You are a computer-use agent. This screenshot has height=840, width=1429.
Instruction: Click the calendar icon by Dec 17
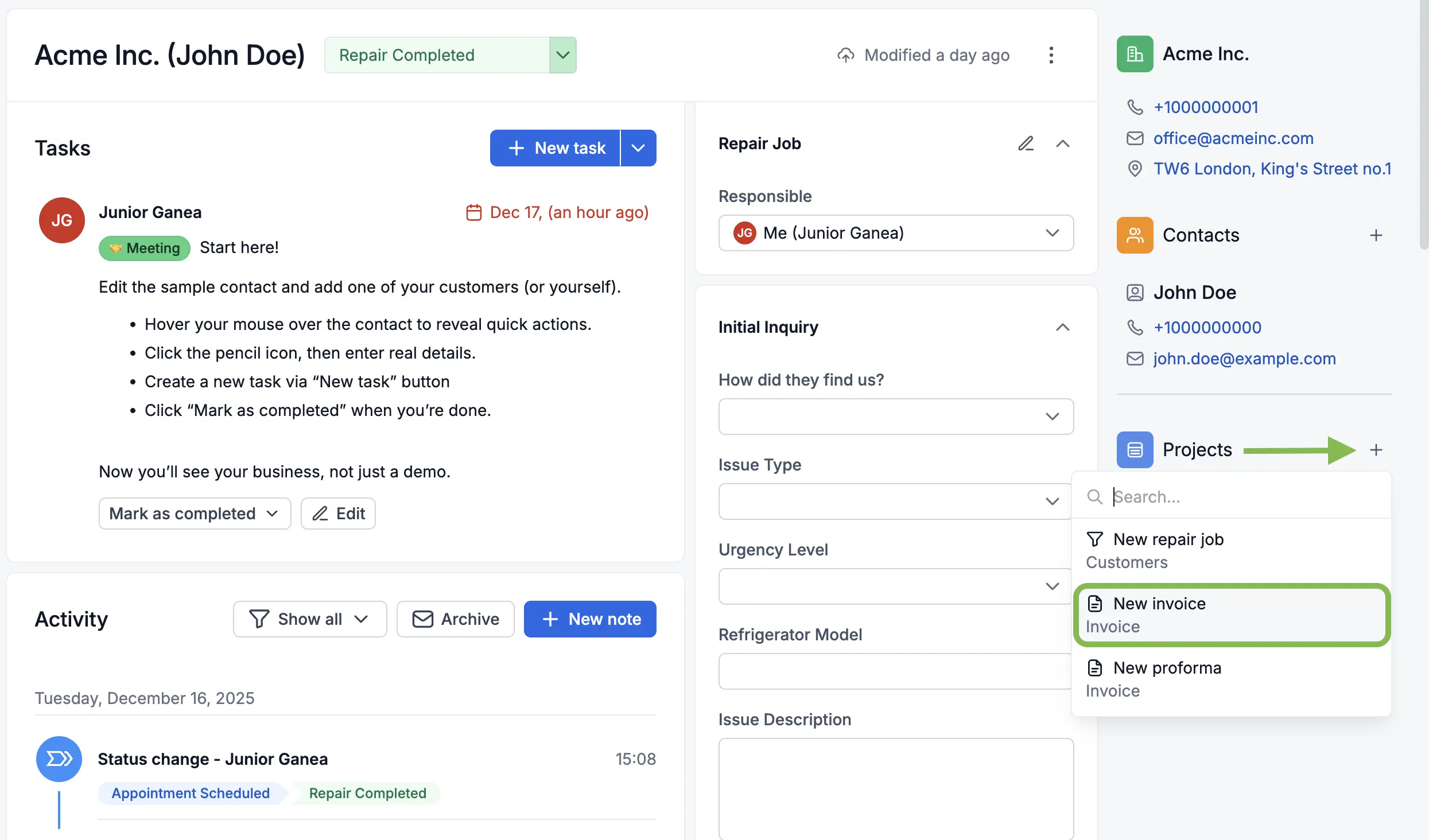coord(473,213)
